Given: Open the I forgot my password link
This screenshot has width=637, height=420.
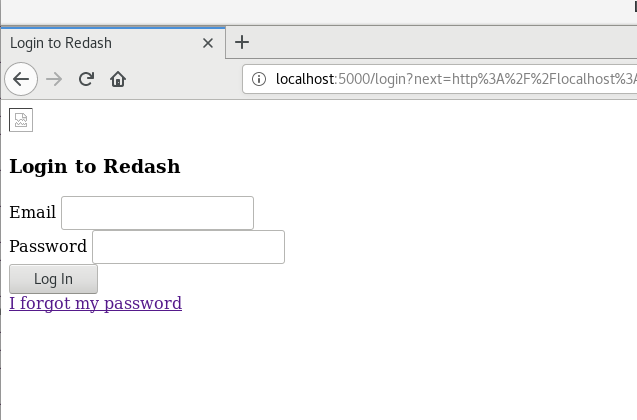Looking at the screenshot, I should (x=95, y=303).
